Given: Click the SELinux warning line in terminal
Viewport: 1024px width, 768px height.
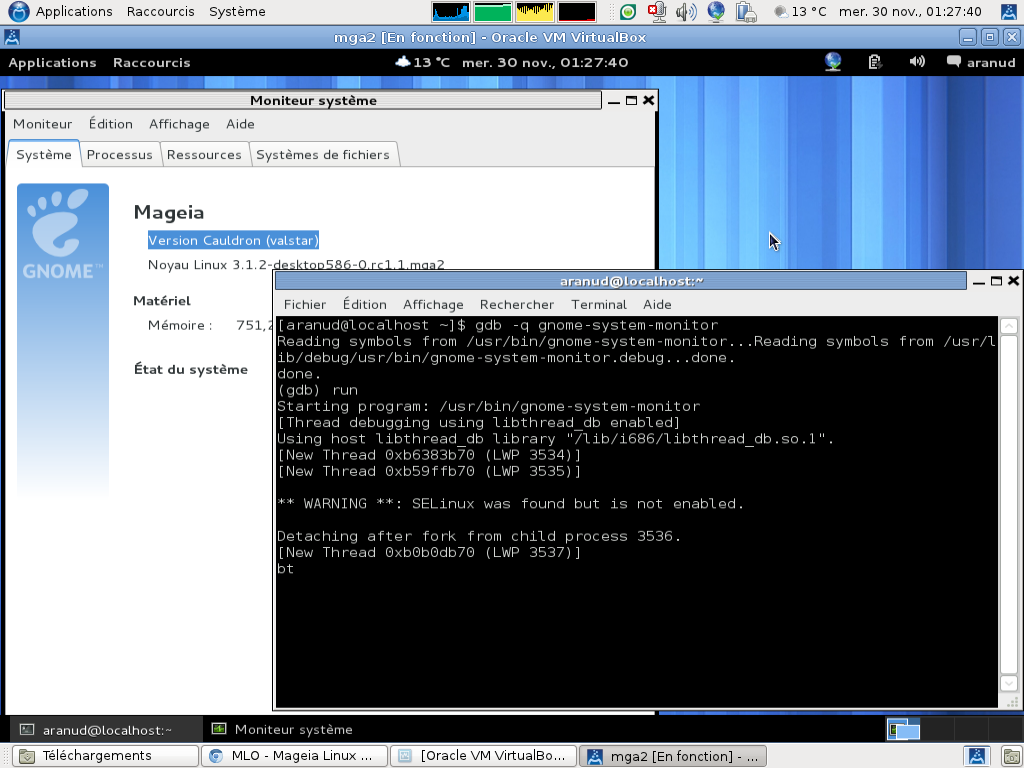Looking at the screenshot, I should [510, 504].
